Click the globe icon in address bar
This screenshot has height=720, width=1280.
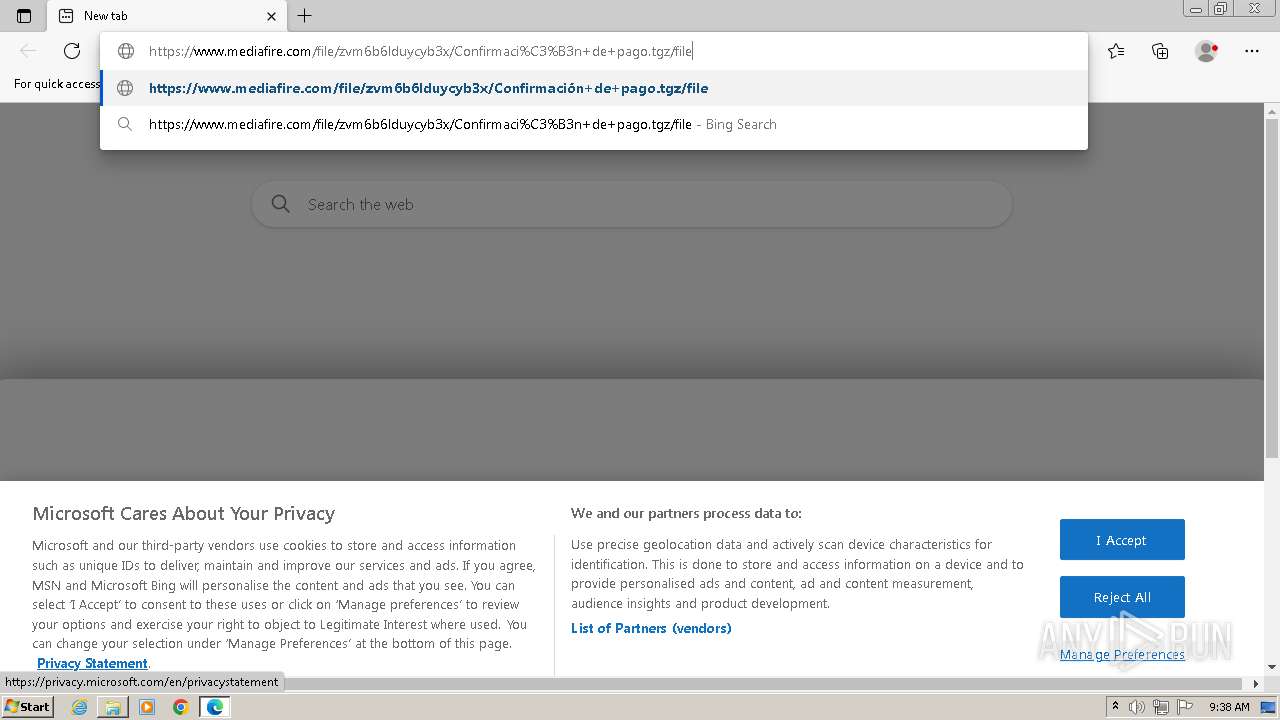pos(126,51)
